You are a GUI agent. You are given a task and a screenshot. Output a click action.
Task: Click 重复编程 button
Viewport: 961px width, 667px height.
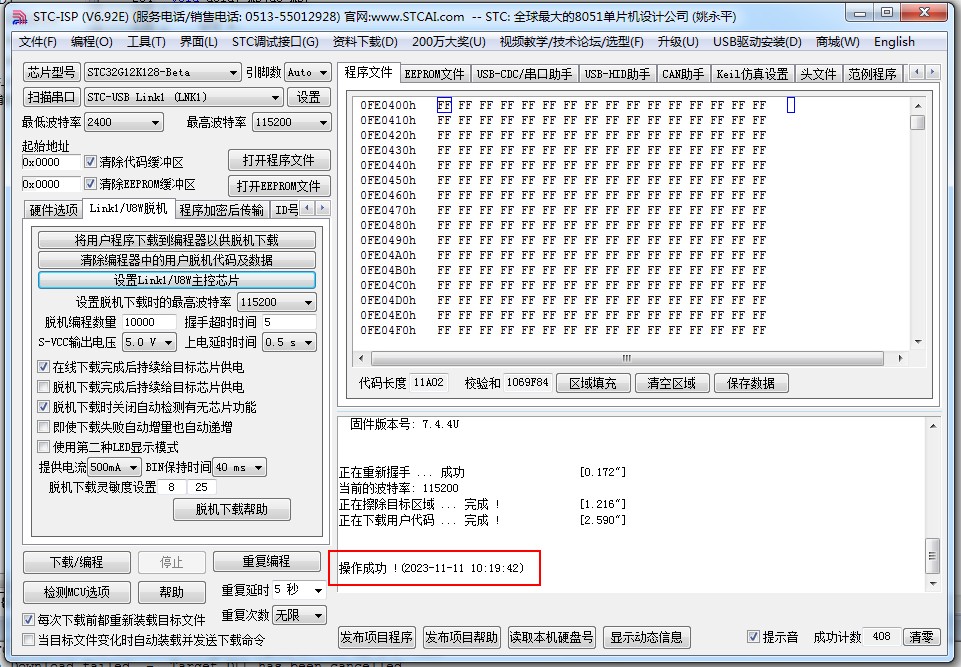(267, 562)
